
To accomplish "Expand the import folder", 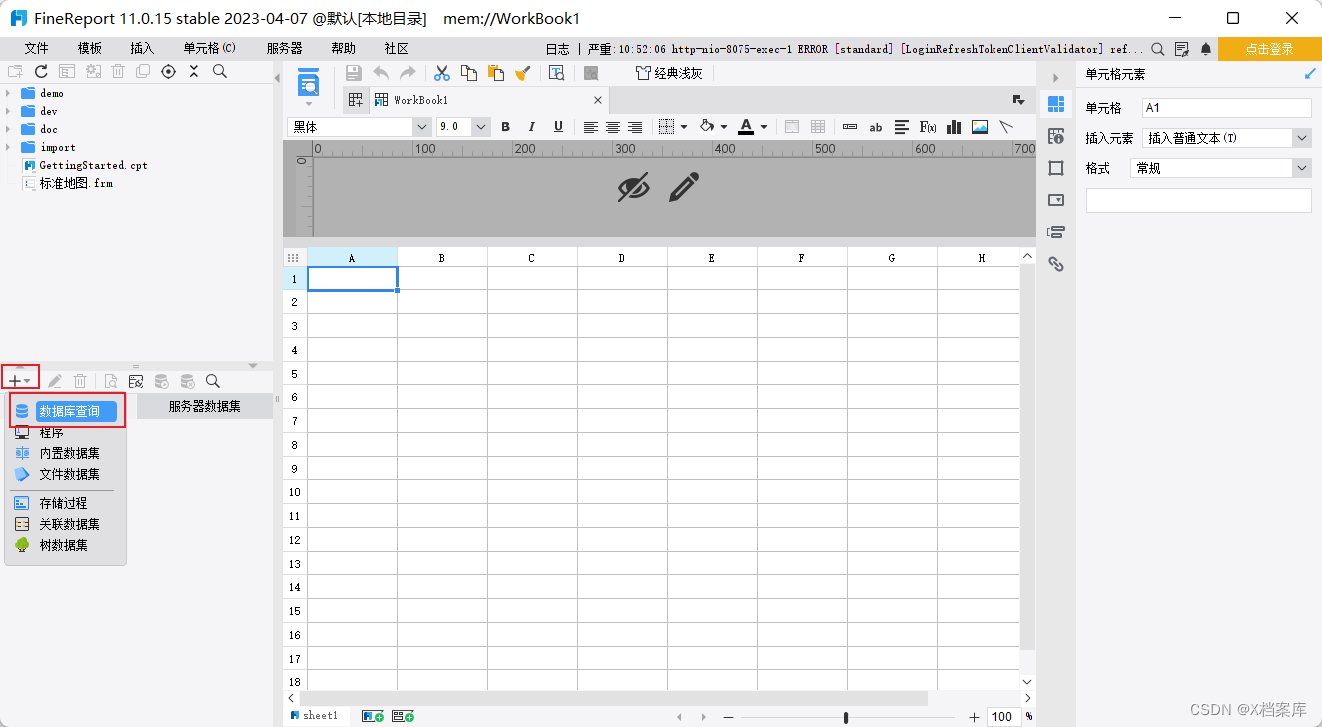I will point(8,147).
